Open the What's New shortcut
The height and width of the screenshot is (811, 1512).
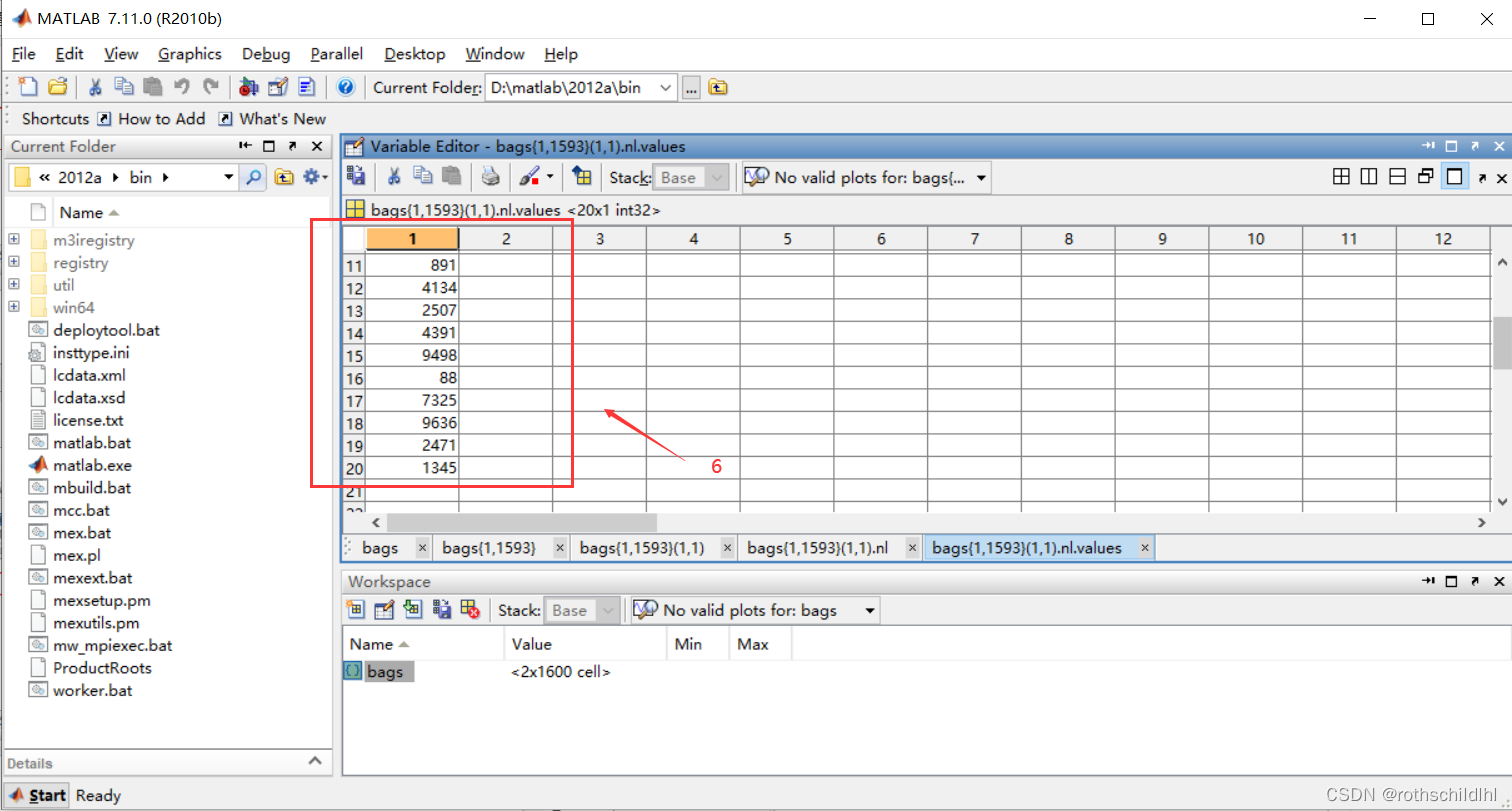tap(273, 119)
